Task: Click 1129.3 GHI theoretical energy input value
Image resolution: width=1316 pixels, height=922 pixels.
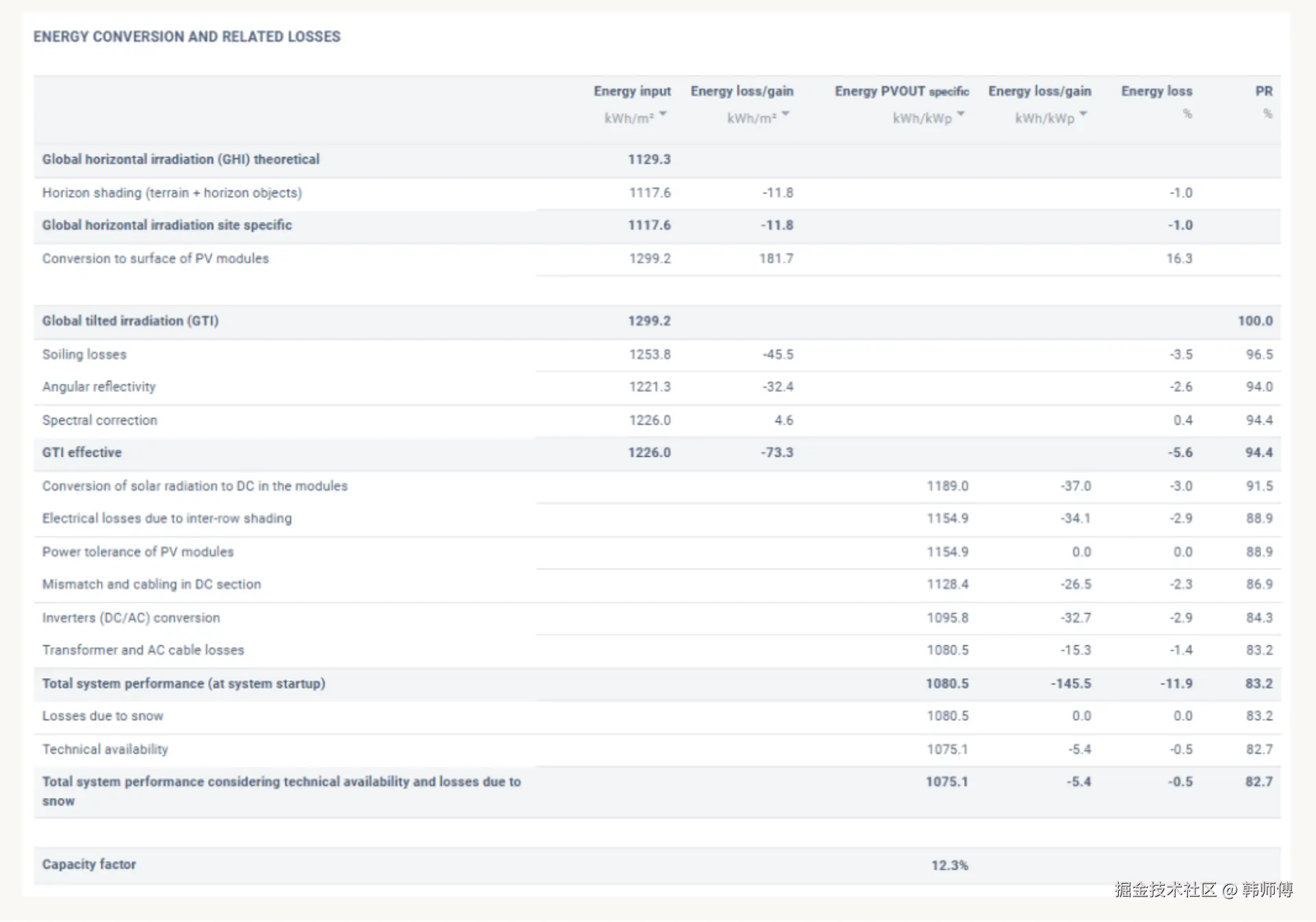Action: pos(648,159)
